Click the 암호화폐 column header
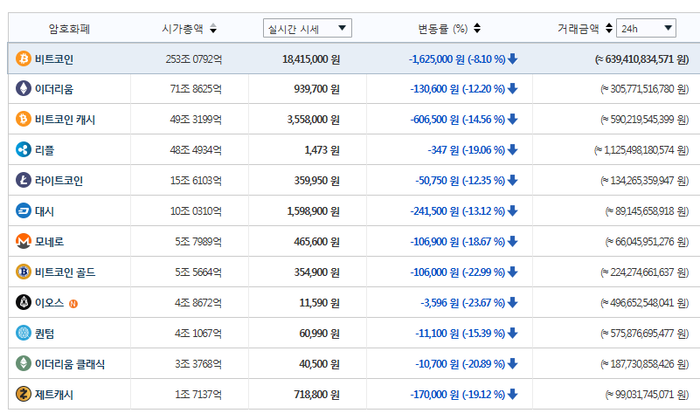This screenshot has height=420, width=700. (69, 29)
